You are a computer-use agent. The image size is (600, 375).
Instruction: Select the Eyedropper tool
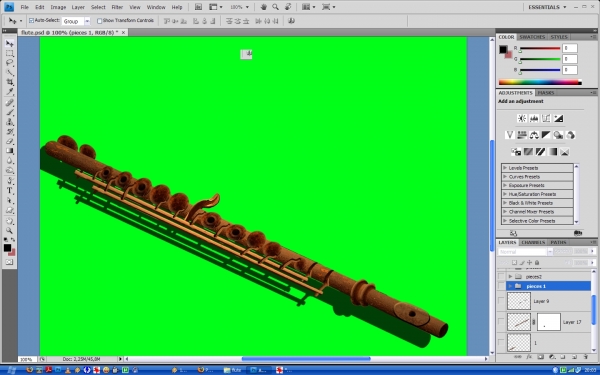pyautogui.click(x=10, y=92)
